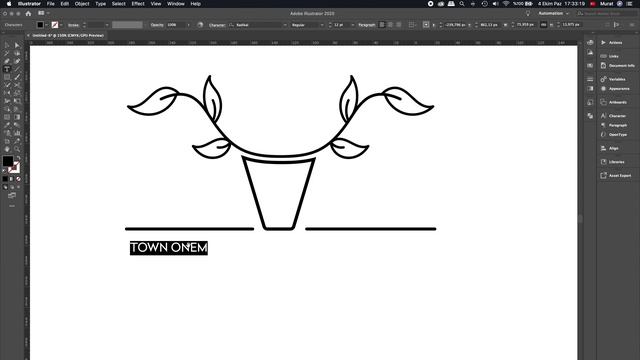
Task: Click the Search Adobe Stock field
Action: click(x=606, y=13)
